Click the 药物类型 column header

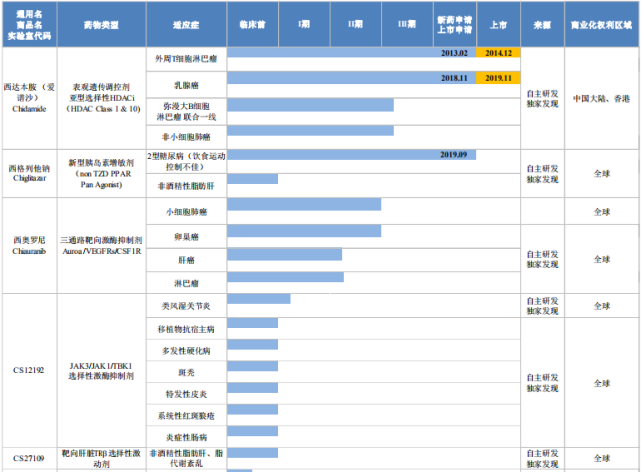pos(101,25)
